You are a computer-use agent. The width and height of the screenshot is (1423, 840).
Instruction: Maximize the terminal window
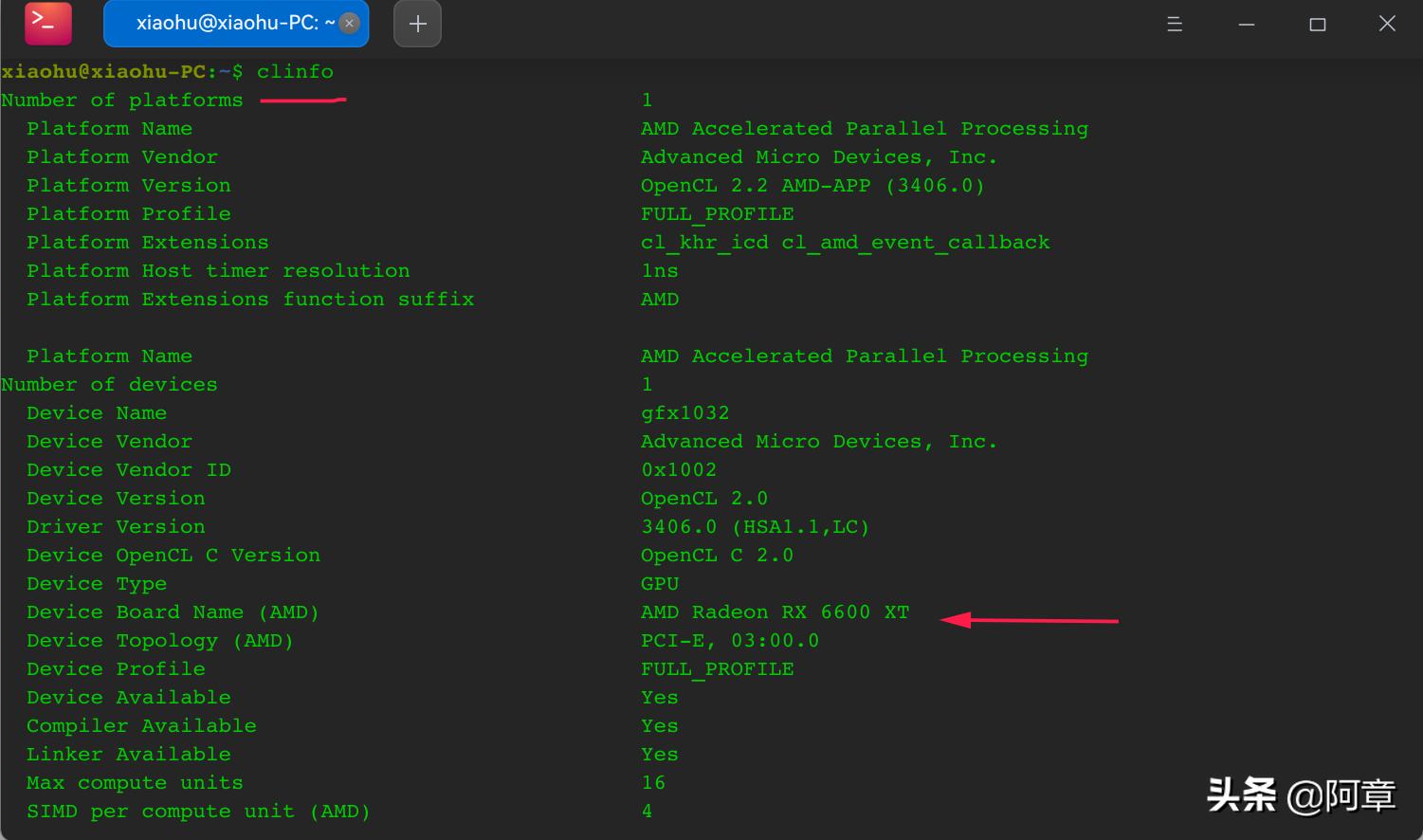(x=1317, y=24)
